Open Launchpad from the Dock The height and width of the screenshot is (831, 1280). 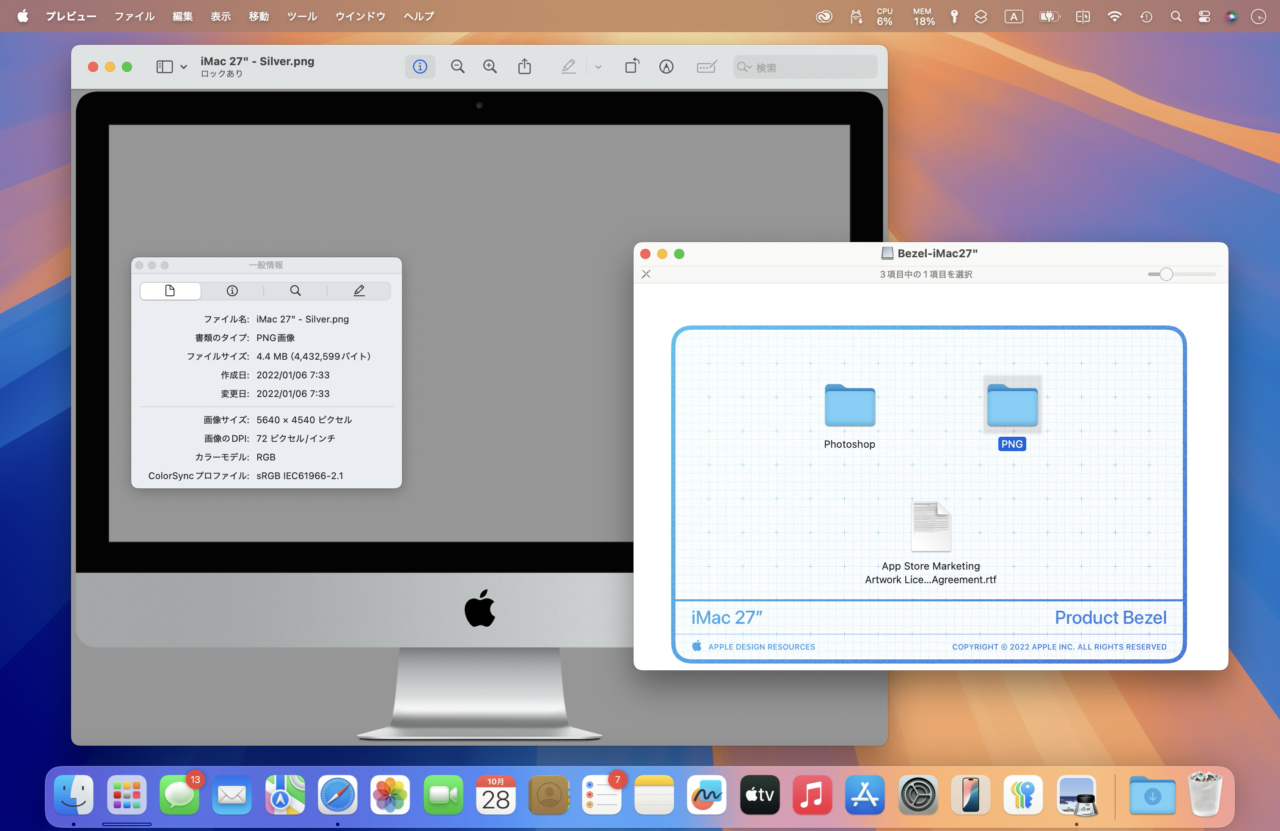click(x=127, y=795)
